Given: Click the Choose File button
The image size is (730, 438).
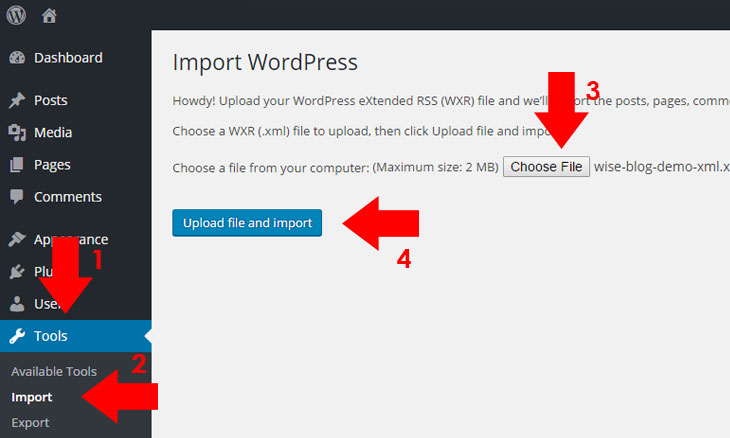Looking at the screenshot, I should (x=546, y=167).
